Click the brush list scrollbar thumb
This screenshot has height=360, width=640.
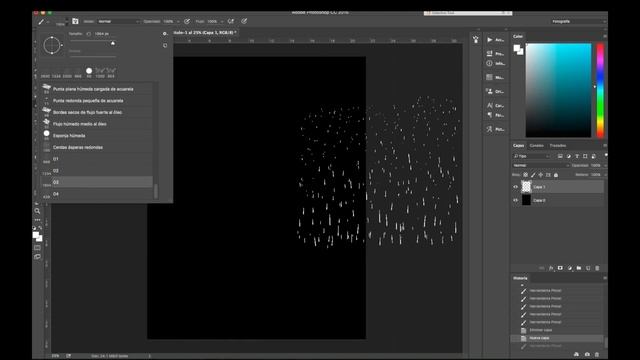(156, 191)
